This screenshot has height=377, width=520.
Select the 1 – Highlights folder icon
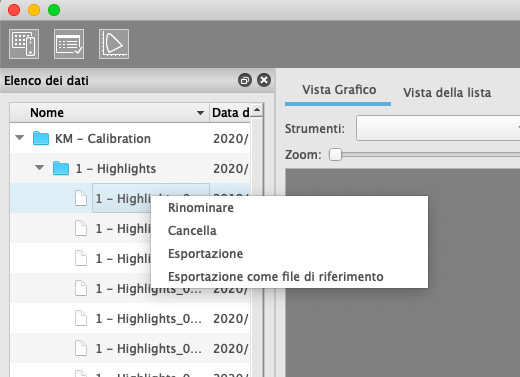[61, 168]
